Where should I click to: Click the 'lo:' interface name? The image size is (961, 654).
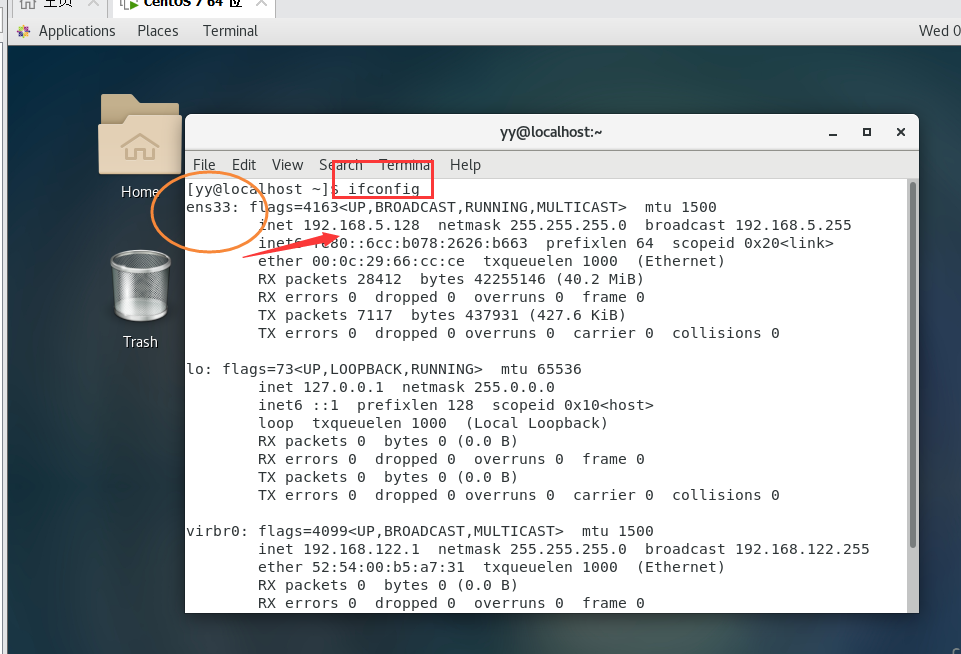[x=199, y=370]
